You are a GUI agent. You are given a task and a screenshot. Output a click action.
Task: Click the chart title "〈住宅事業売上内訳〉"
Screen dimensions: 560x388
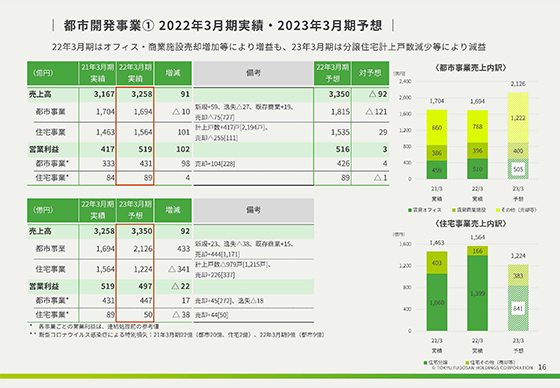point(471,224)
